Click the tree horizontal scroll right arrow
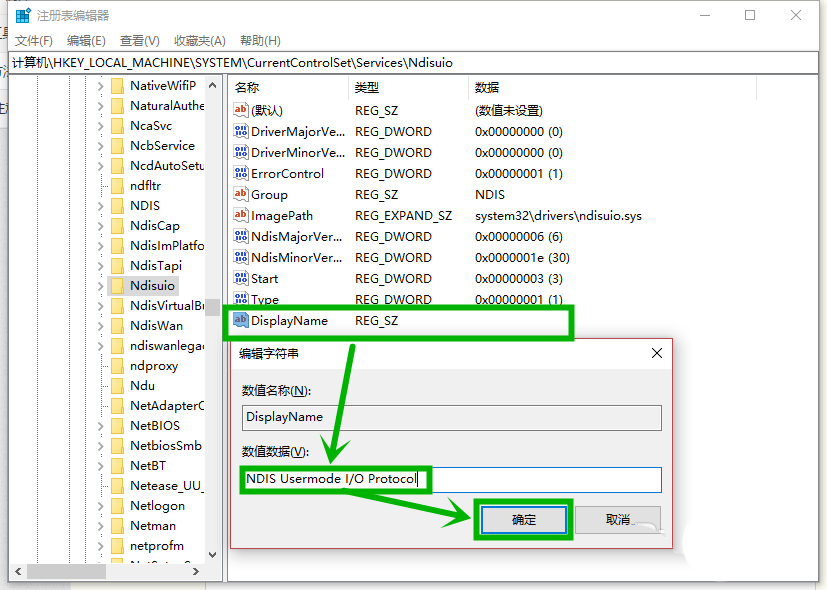This screenshot has height=590, width=827. click(x=196, y=571)
